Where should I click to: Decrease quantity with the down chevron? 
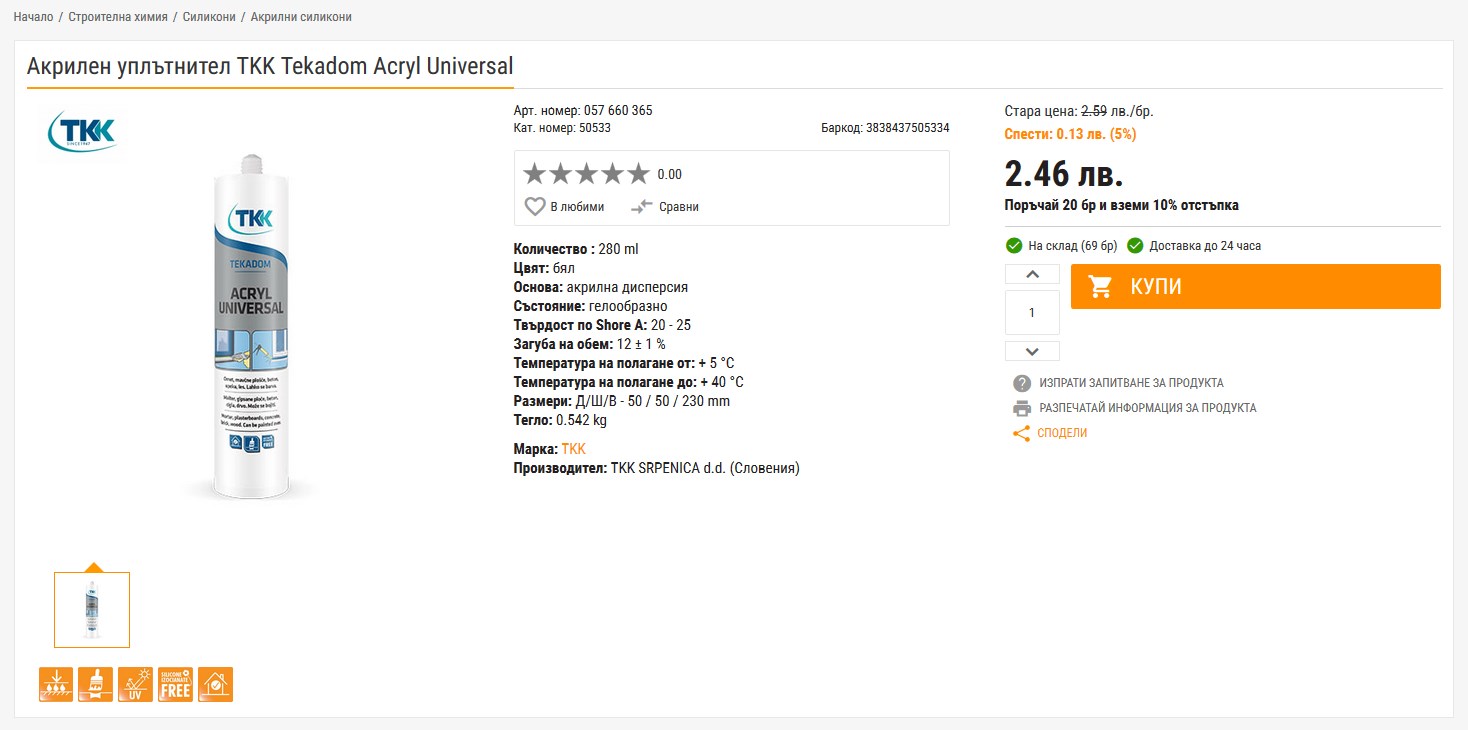[x=1032, y=351]
